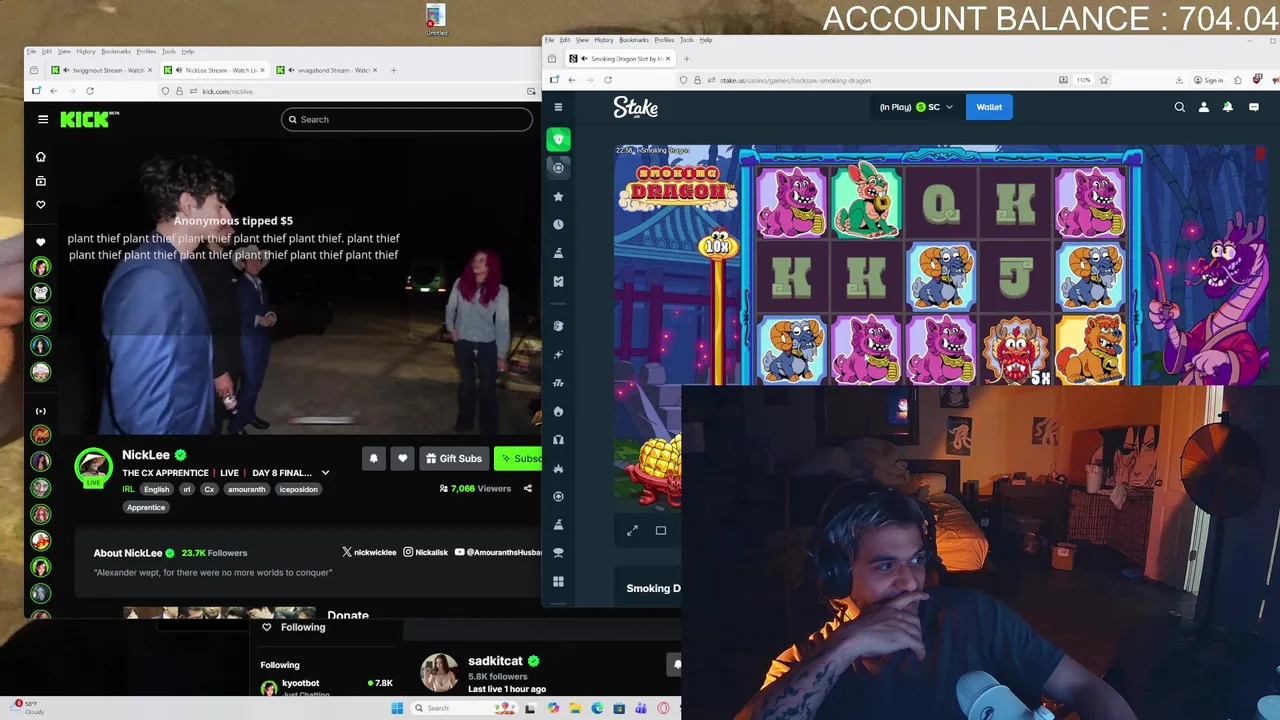Open Stake user profile icon
This screenshot has width=1280, height=720.
[x=1204, y=107]
